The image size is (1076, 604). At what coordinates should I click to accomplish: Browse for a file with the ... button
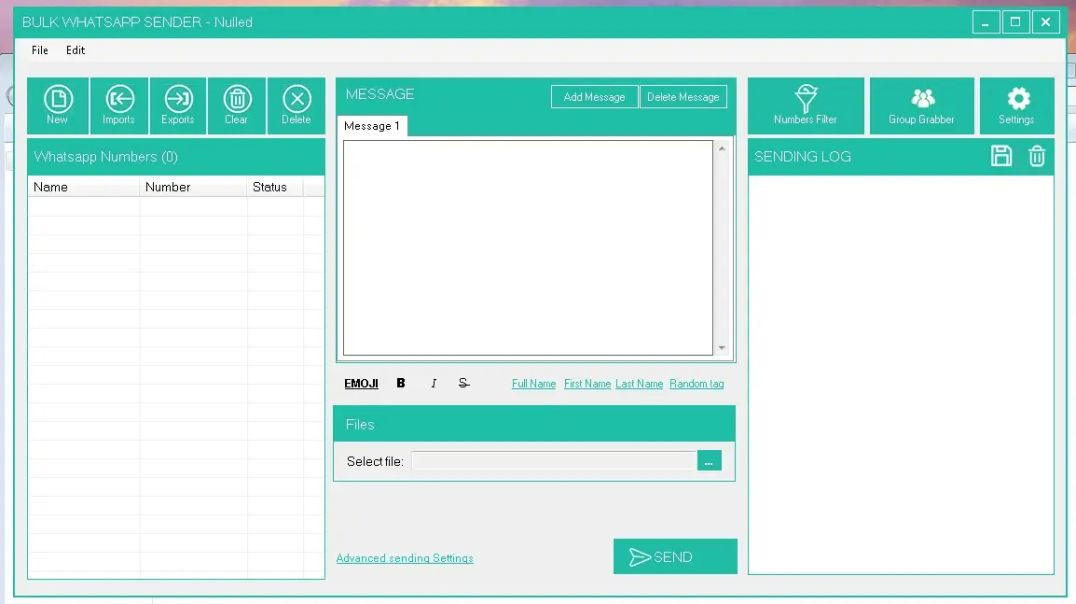click(x=709, y=460)
